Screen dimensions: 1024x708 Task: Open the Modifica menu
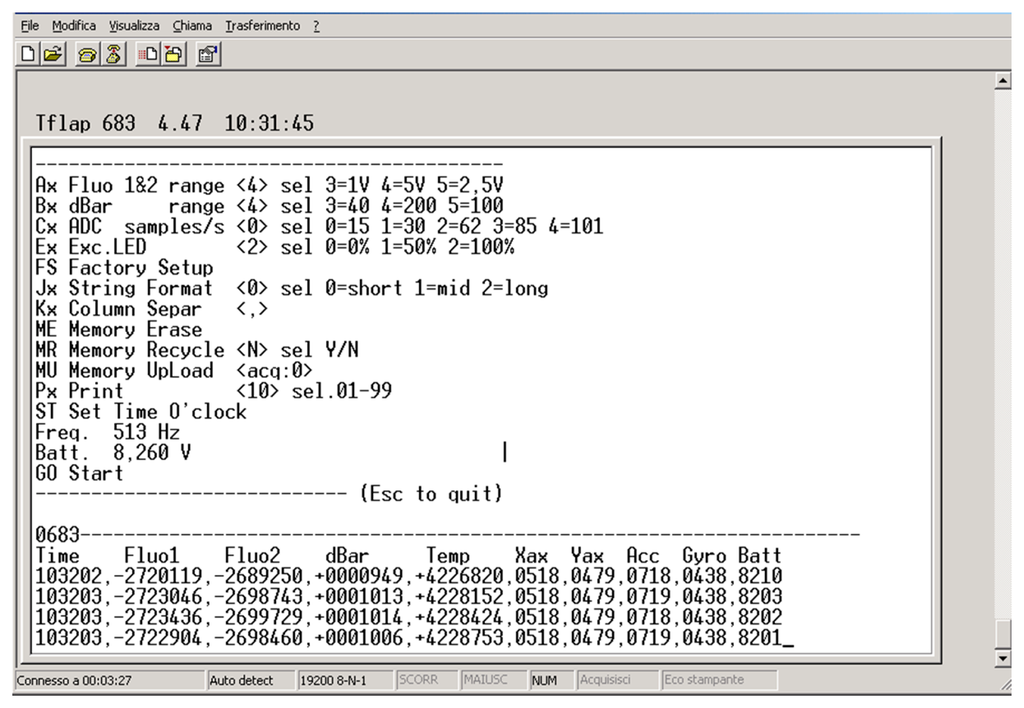click(x=73, y=26)
